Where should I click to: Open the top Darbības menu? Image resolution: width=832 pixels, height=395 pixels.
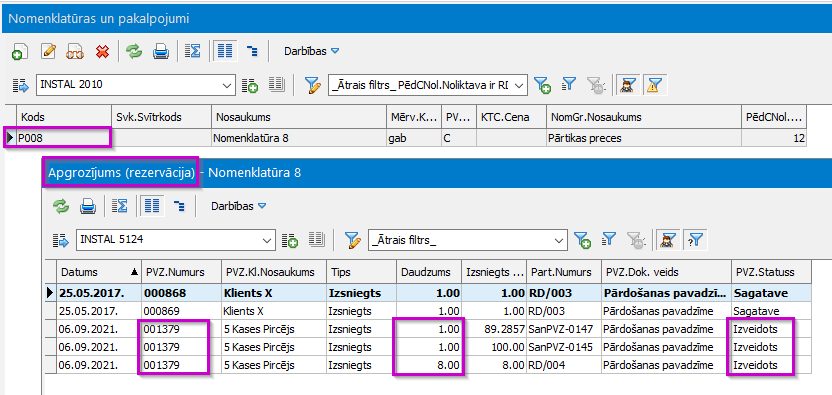click(x=311, y=51)
